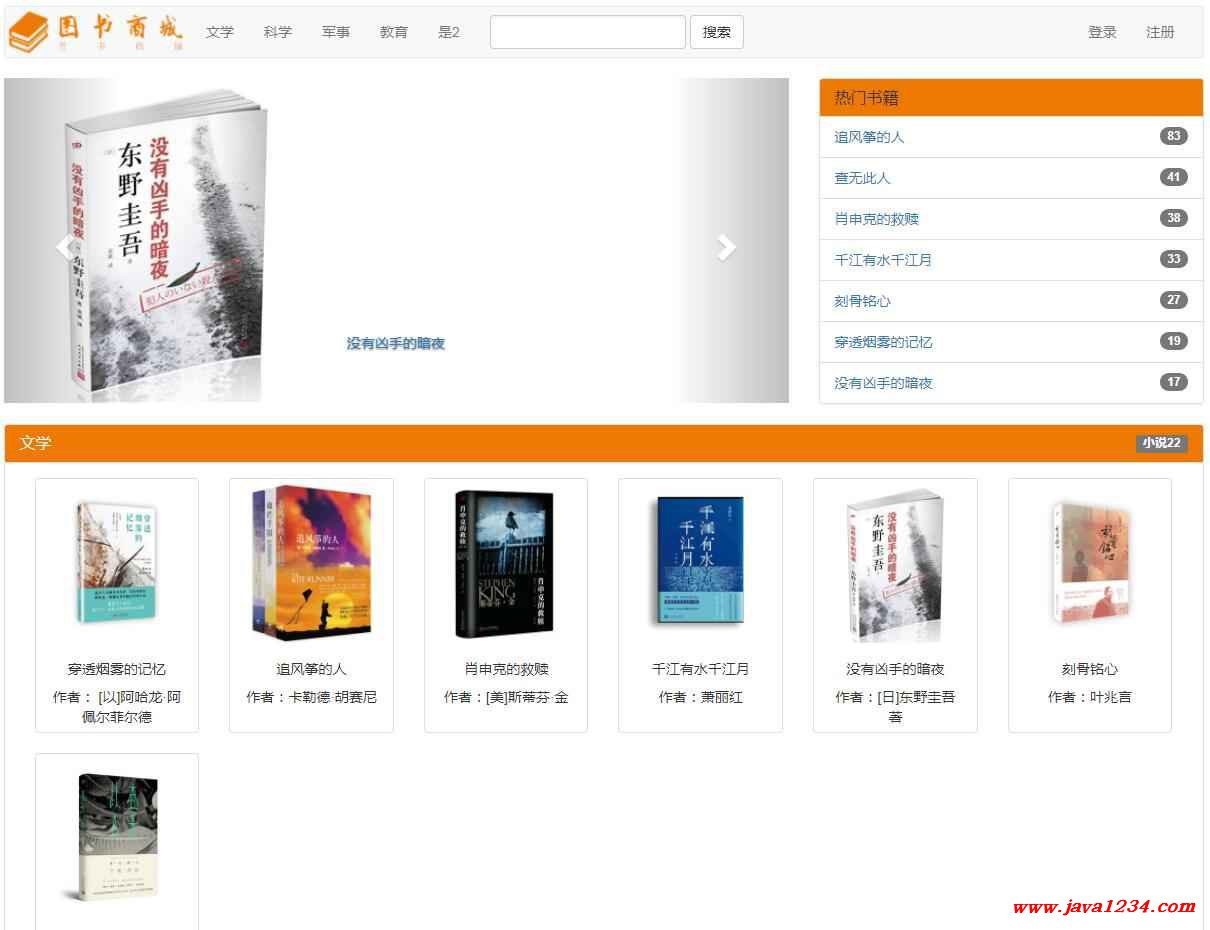Click the 搜索 search button

[x=717, y=32]
